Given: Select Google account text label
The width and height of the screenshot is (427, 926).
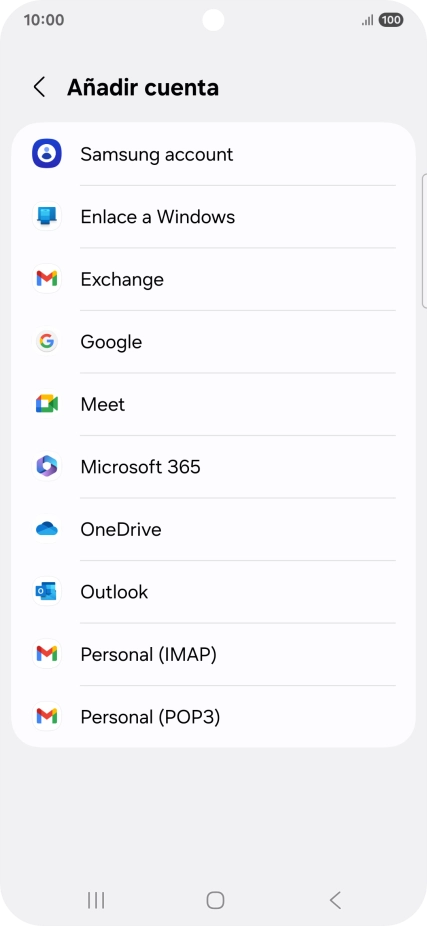Looking at the screenshot, I should pos(111,342).
